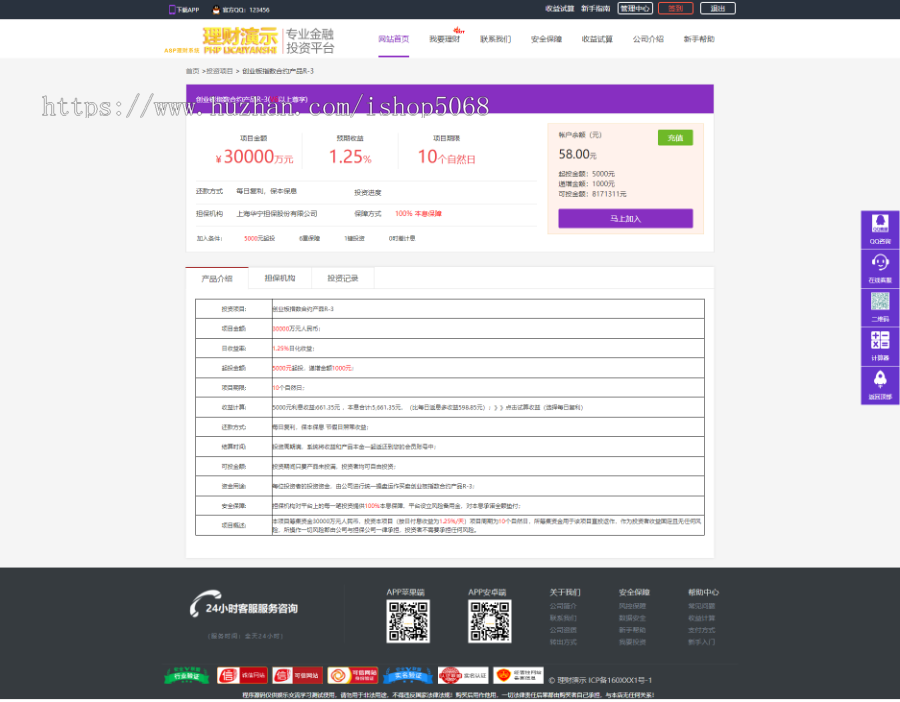This screenshot has height=702, width=900.
Task: Show the 二维码 sidebar QR icon
Action: coord(880,303)
